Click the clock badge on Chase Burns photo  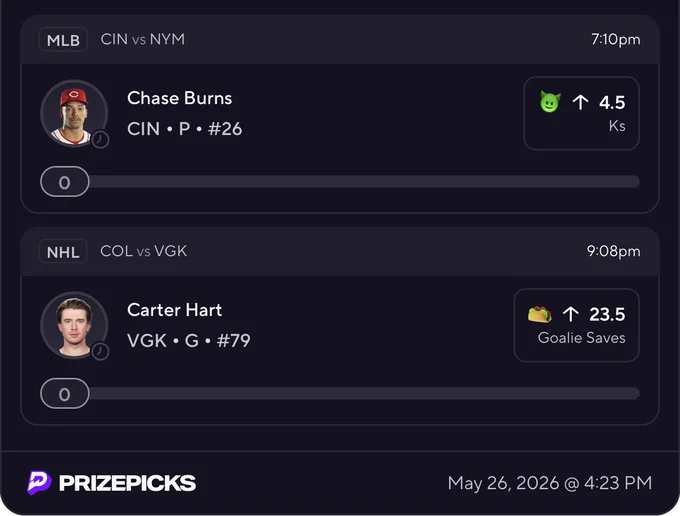(x=100, y=140)
